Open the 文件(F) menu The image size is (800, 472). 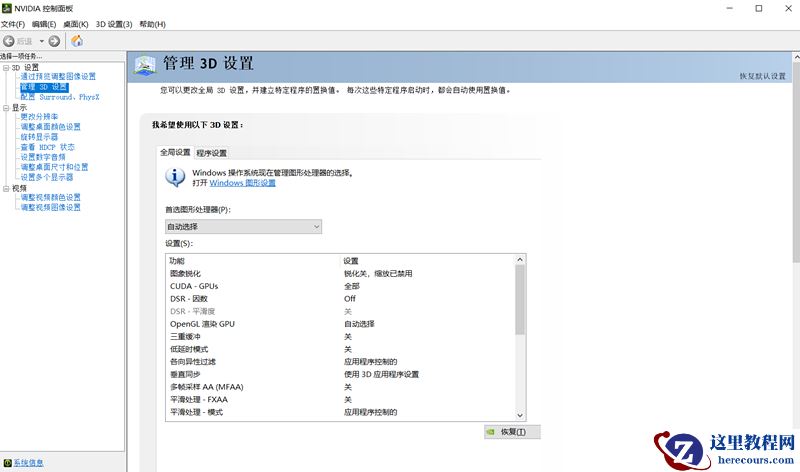click(x=13, y=24)
